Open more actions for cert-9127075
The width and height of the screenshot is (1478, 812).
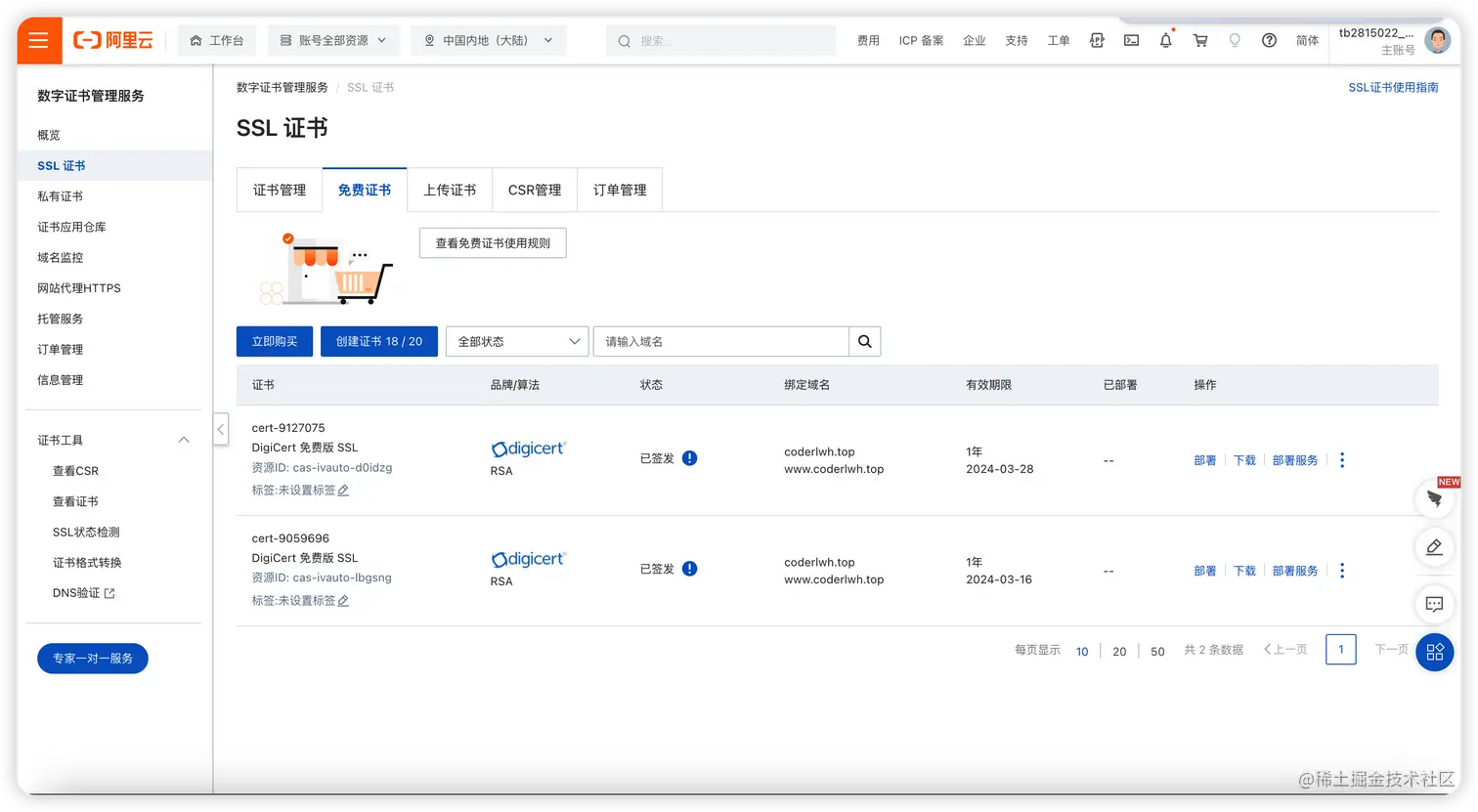[1342, 460]
